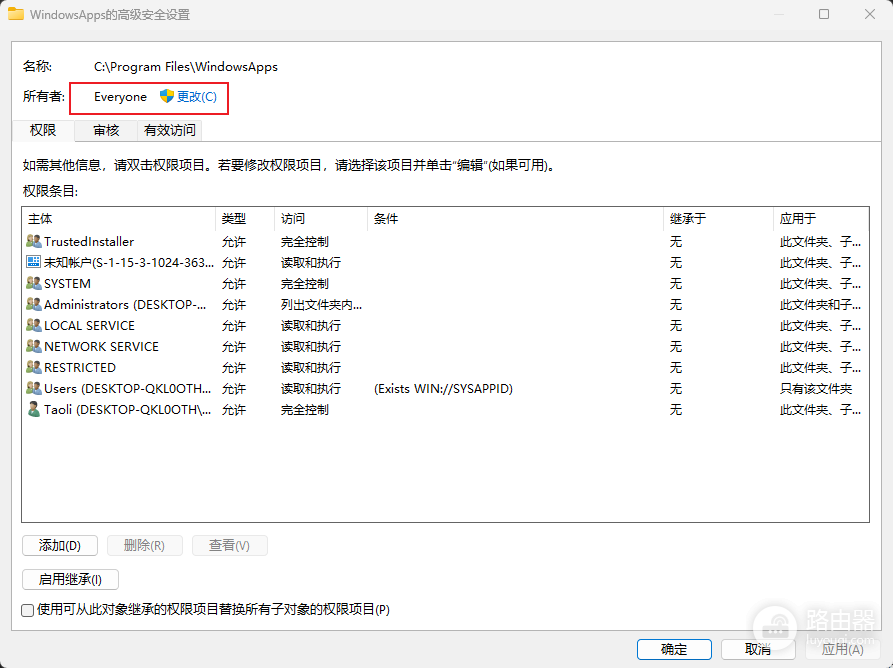Click the path C:\Program Files\WindowsApps
Viewport: 893px width, 668px height.
186,67
